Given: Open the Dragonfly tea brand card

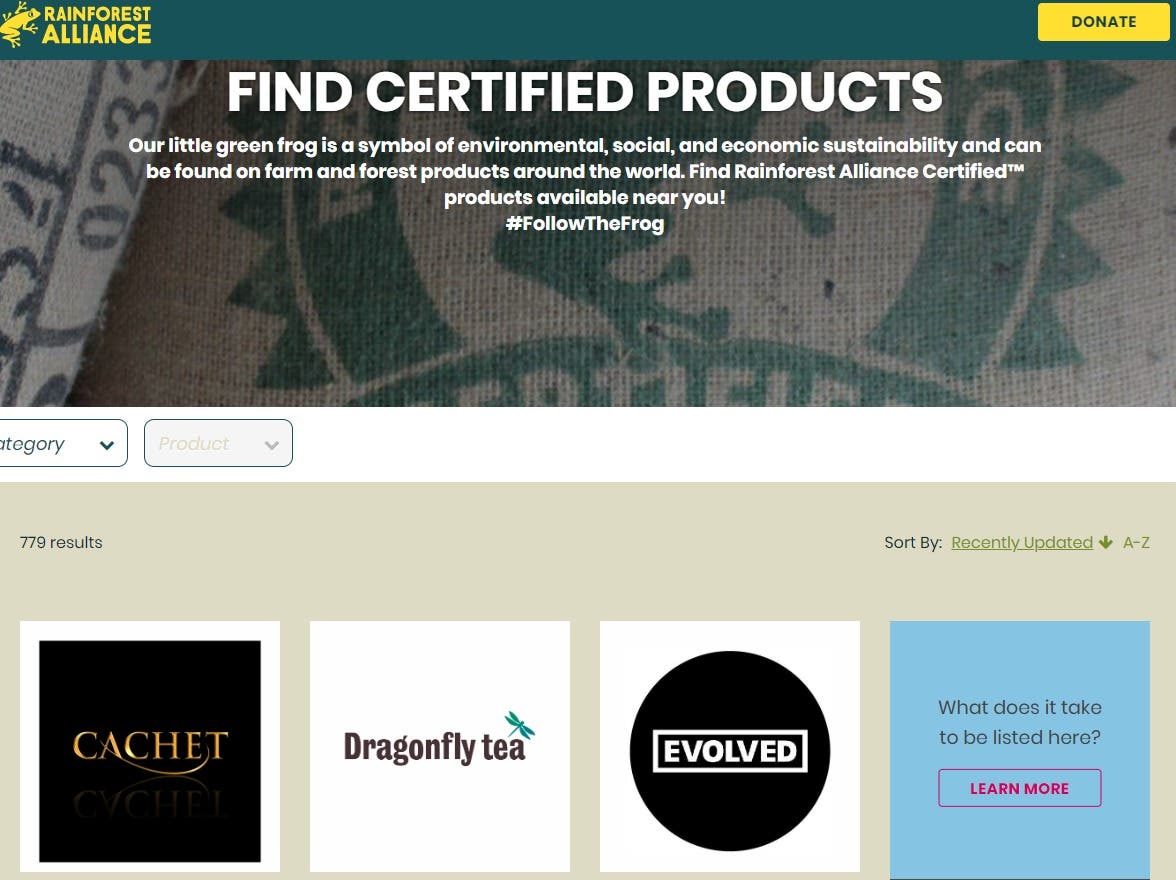Looking at the screenshot, I should [440, 746].
